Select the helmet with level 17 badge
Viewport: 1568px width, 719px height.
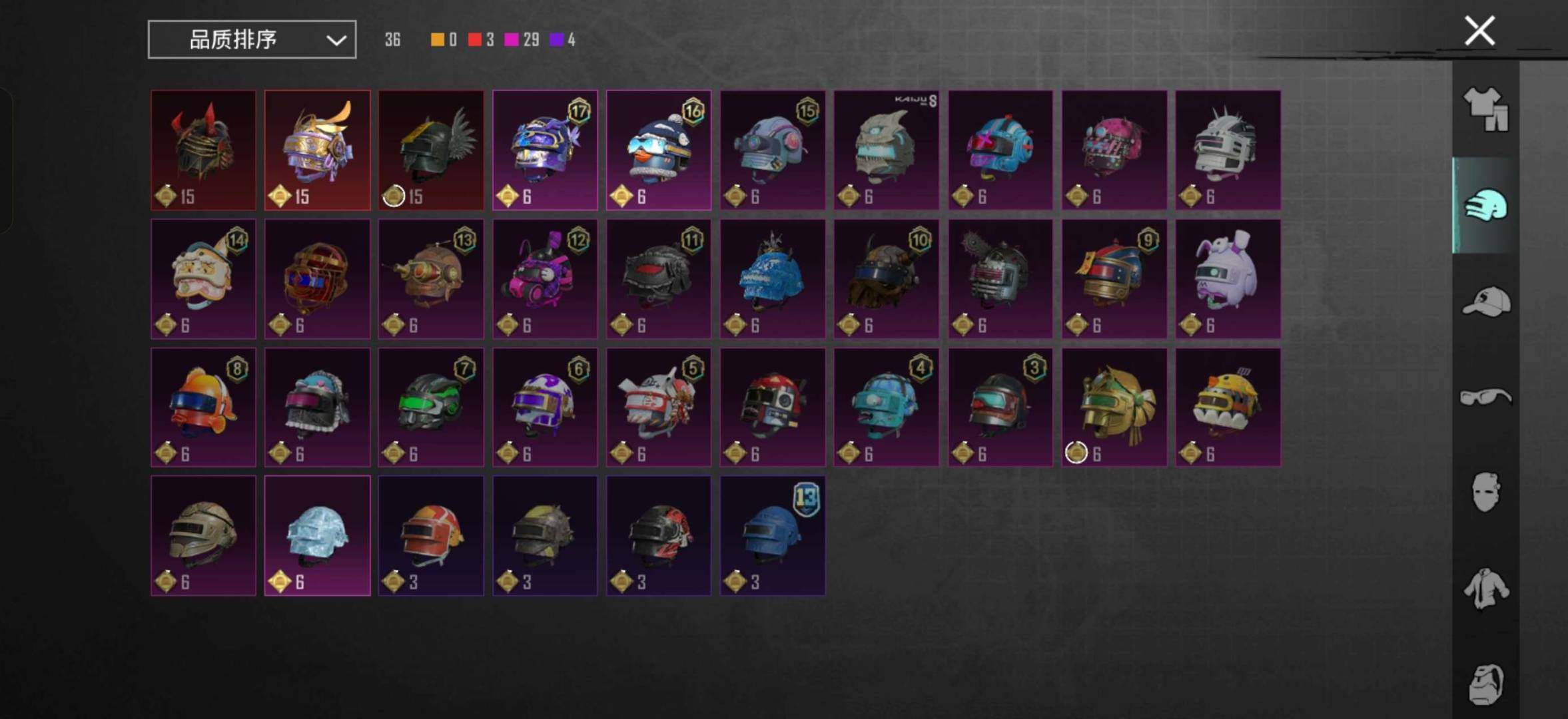[545, 150]
